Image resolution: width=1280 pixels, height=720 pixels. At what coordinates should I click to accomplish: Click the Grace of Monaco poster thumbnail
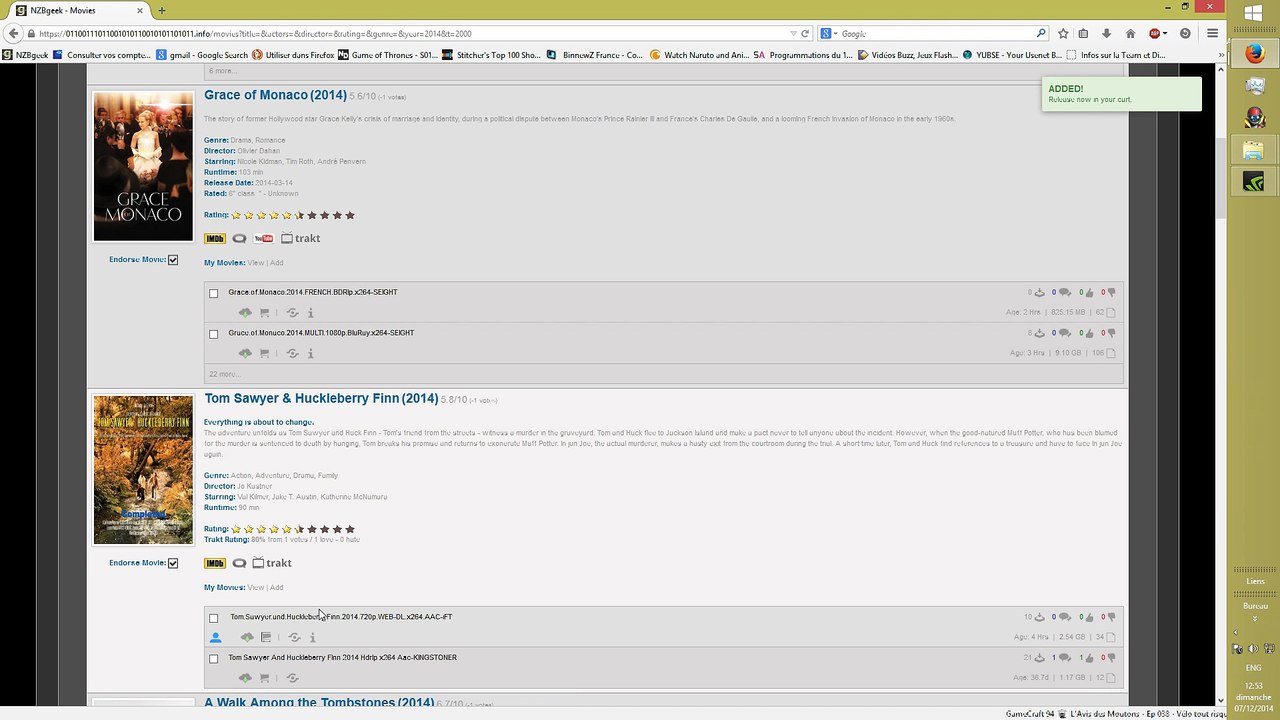[143, 167]
